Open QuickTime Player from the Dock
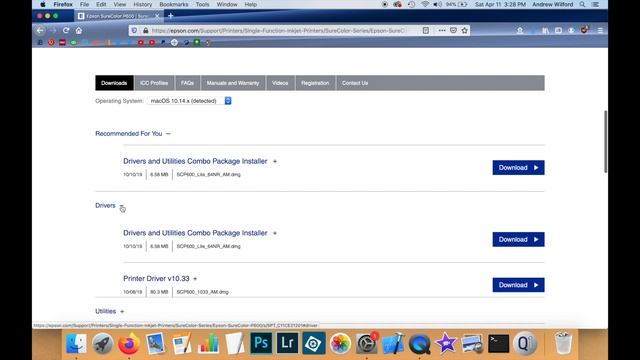The image size is (640, 360). [x=420, y=343]
